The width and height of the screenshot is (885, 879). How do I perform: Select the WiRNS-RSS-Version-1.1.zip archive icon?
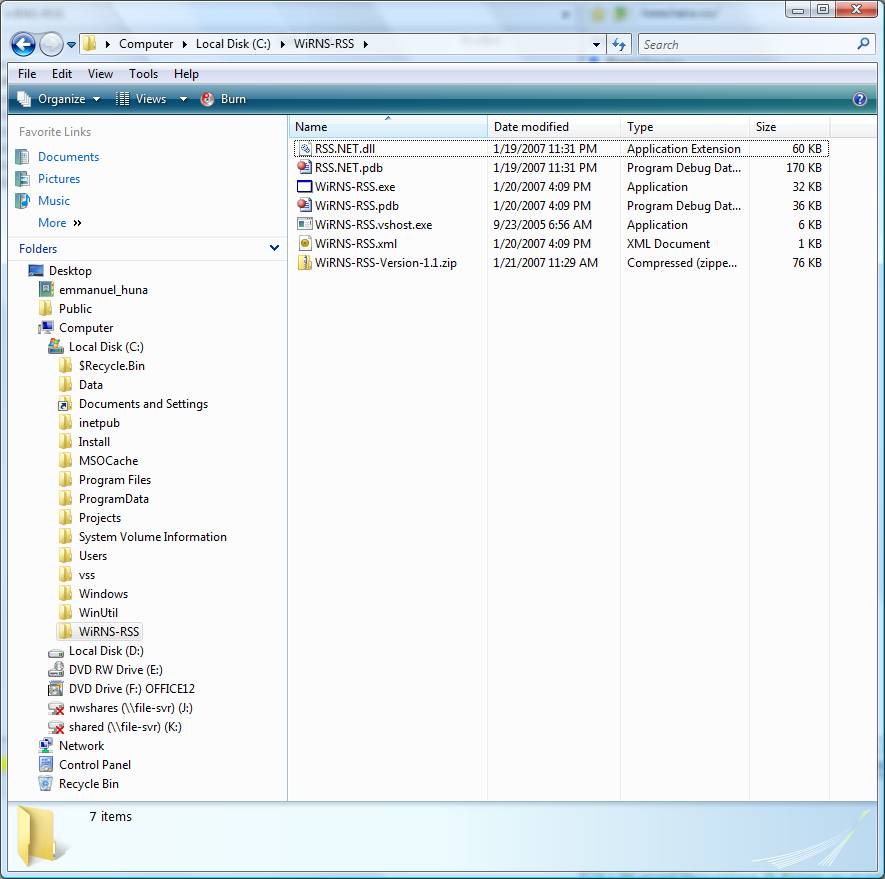click(x=305, y=263)
